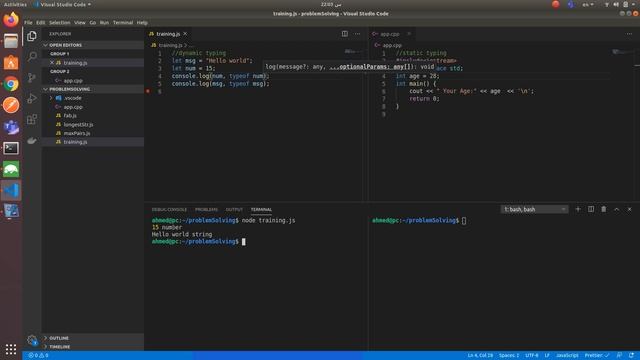Maximize the terminal panel size
This screenshot has width=640, height=360.
point(617,209)
